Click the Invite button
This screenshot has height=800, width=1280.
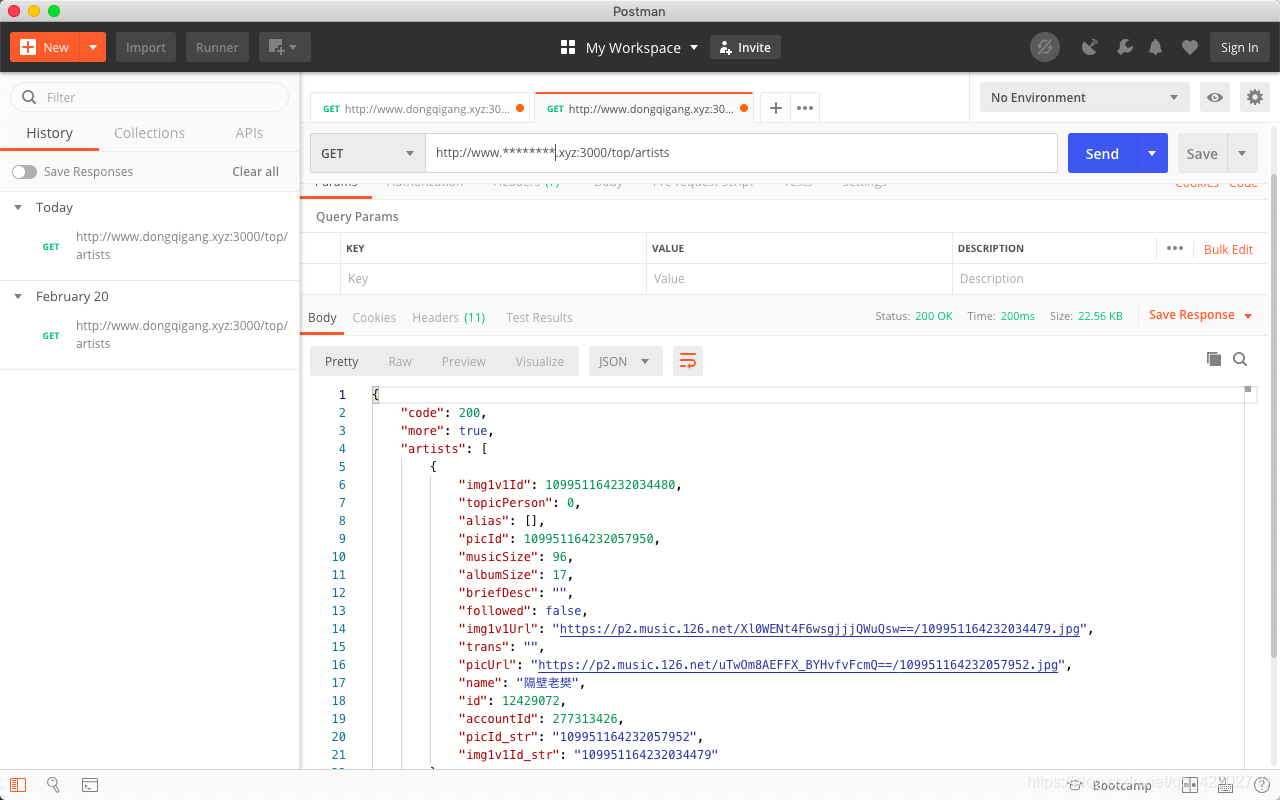click(745, 47)
